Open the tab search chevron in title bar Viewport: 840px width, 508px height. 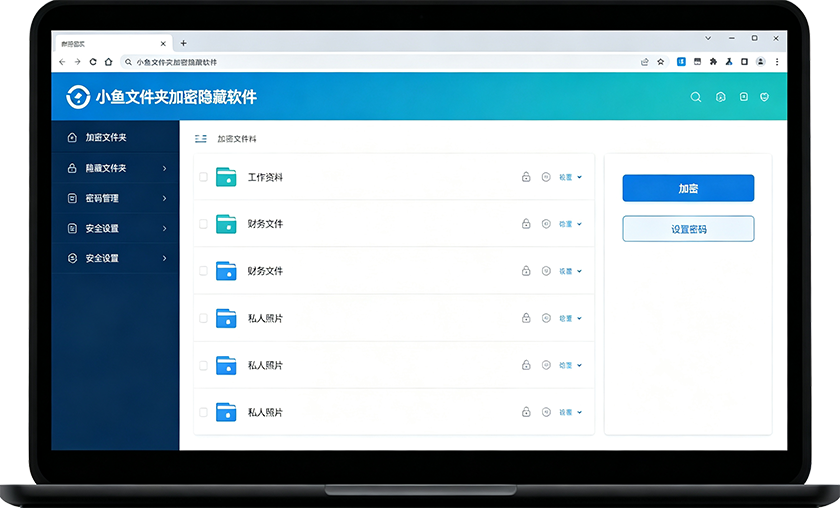coord(708,39)
